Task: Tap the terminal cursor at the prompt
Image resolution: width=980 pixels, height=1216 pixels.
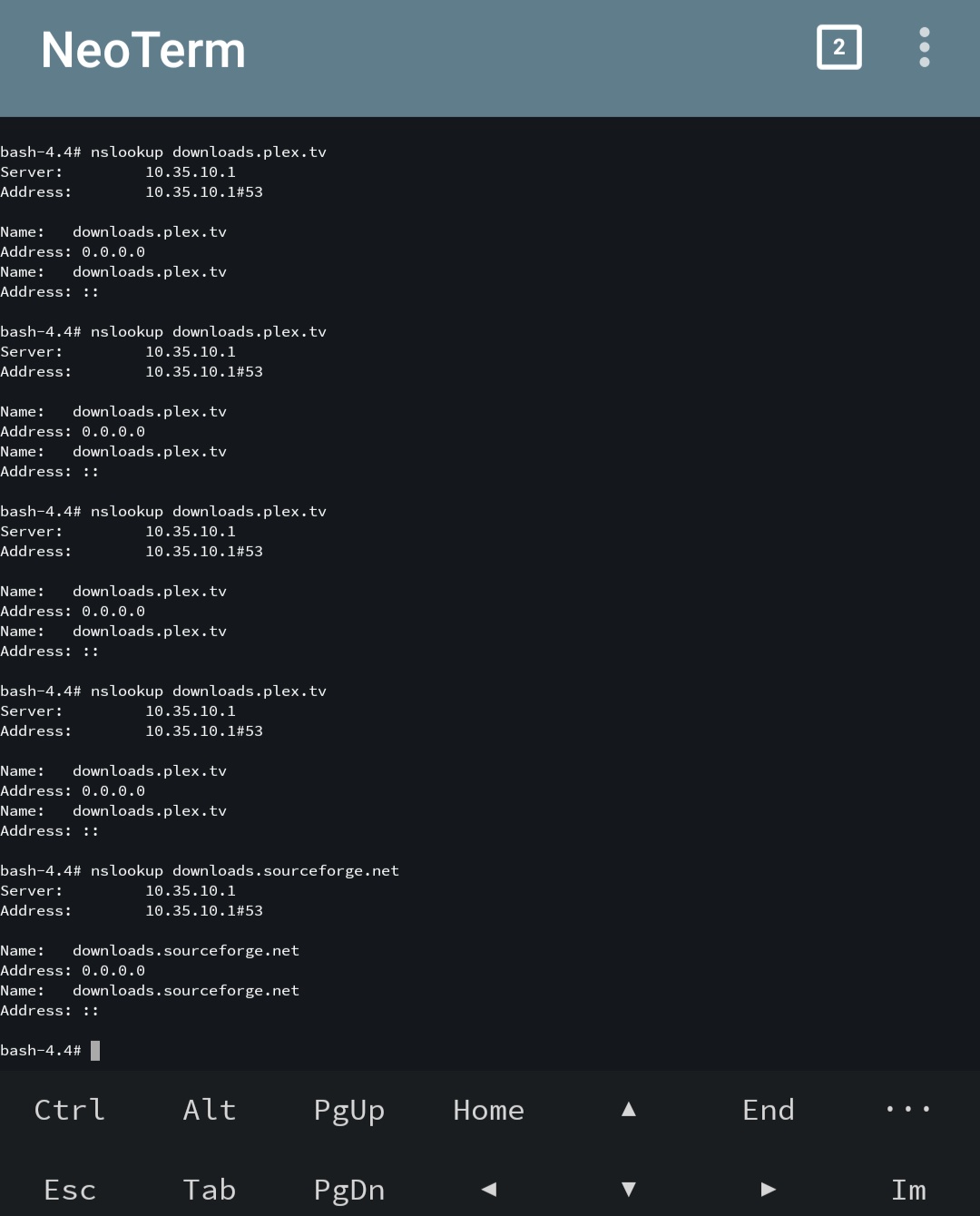Action: (x=95, y=1050)
